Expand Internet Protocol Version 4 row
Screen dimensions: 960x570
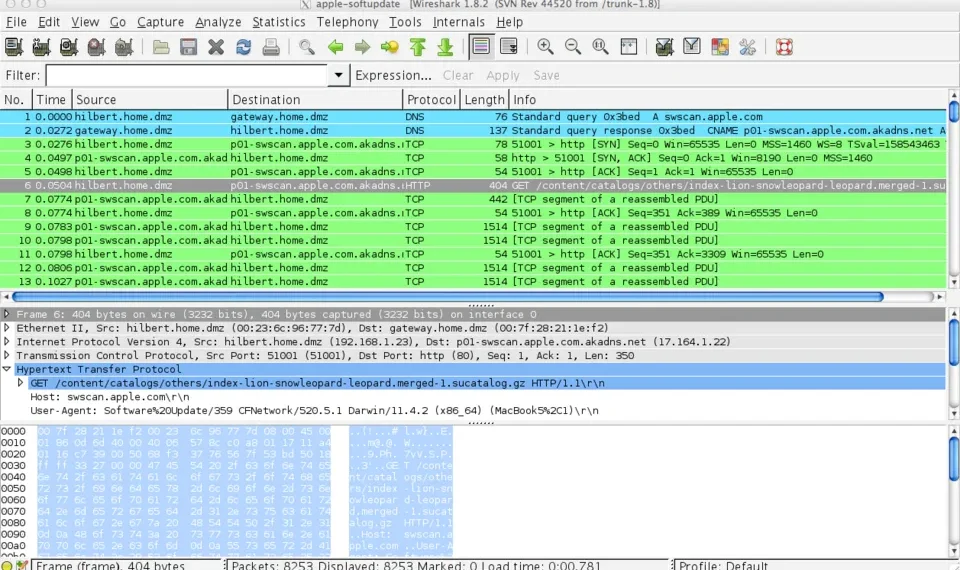point(7,342)
